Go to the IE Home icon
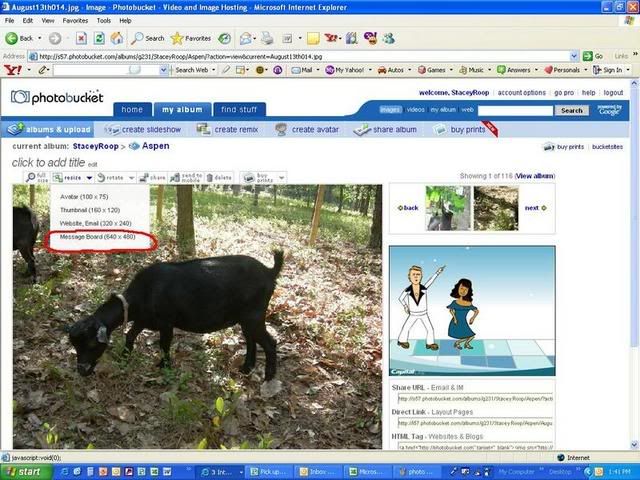The height and width of the screenshot is (480, 640). coord(117,38)
